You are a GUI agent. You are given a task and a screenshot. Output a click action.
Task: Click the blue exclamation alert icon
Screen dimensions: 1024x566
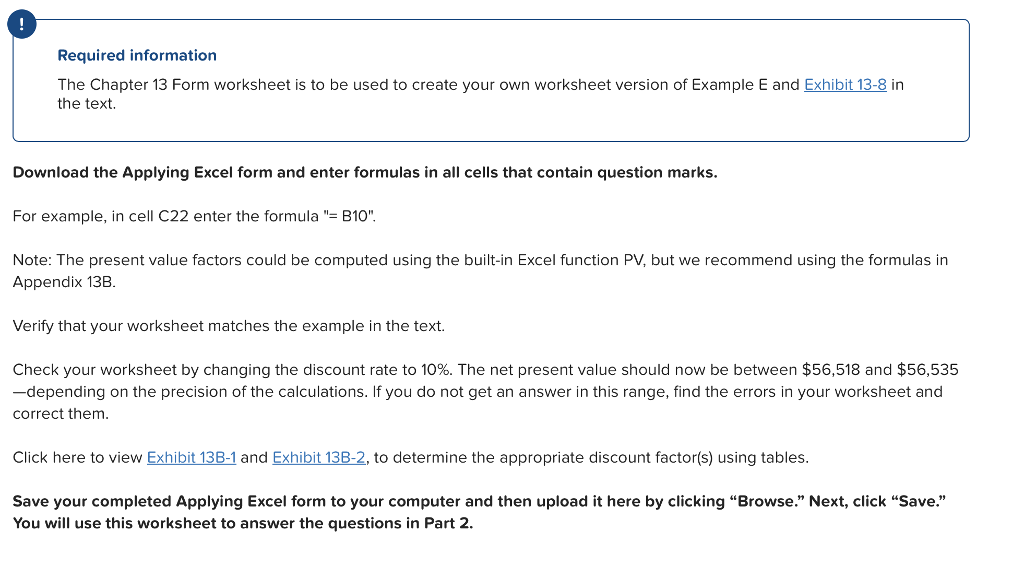tap(22, 24)
